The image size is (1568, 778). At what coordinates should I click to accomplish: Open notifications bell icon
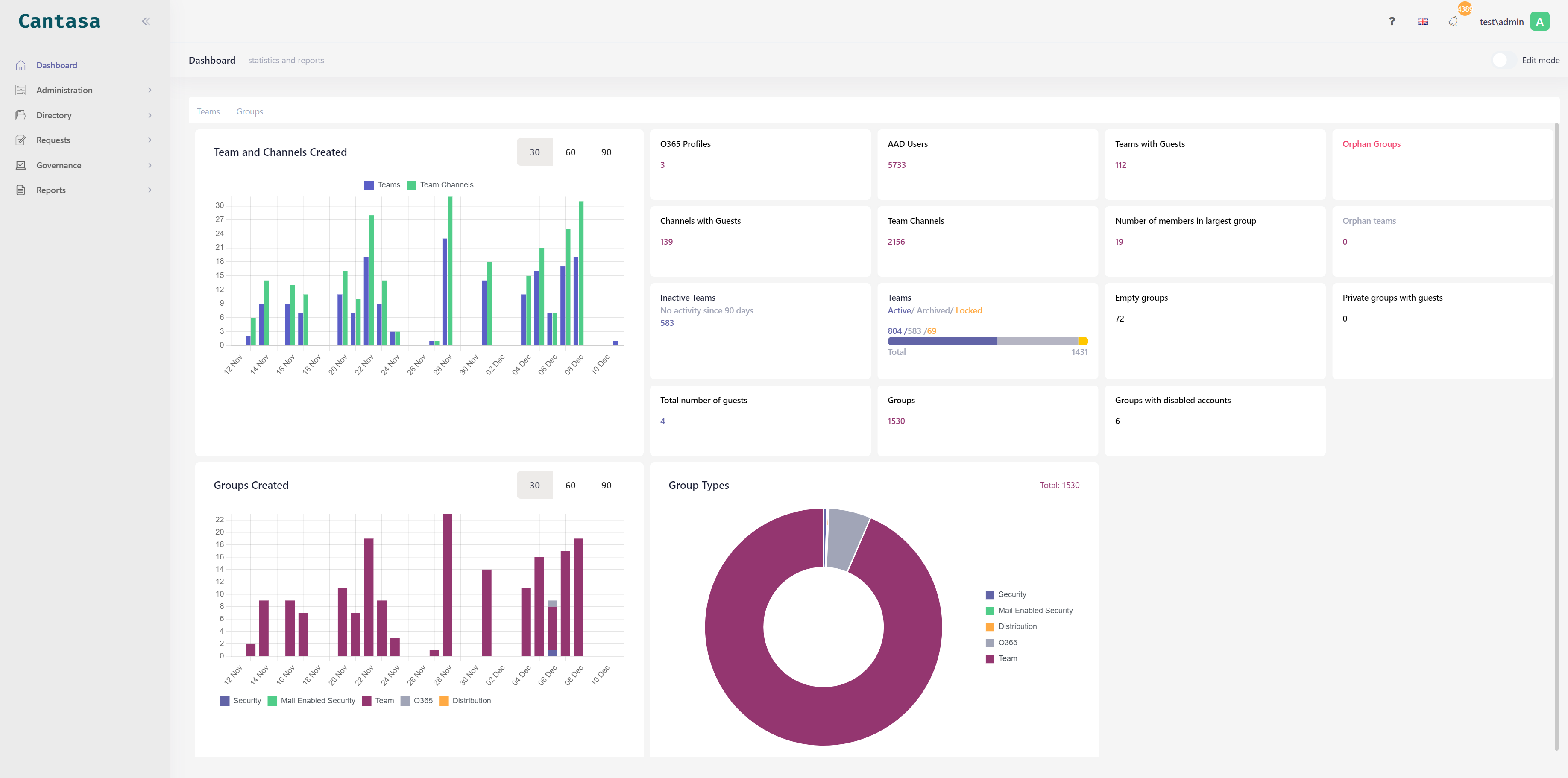tap(1452, 22)
